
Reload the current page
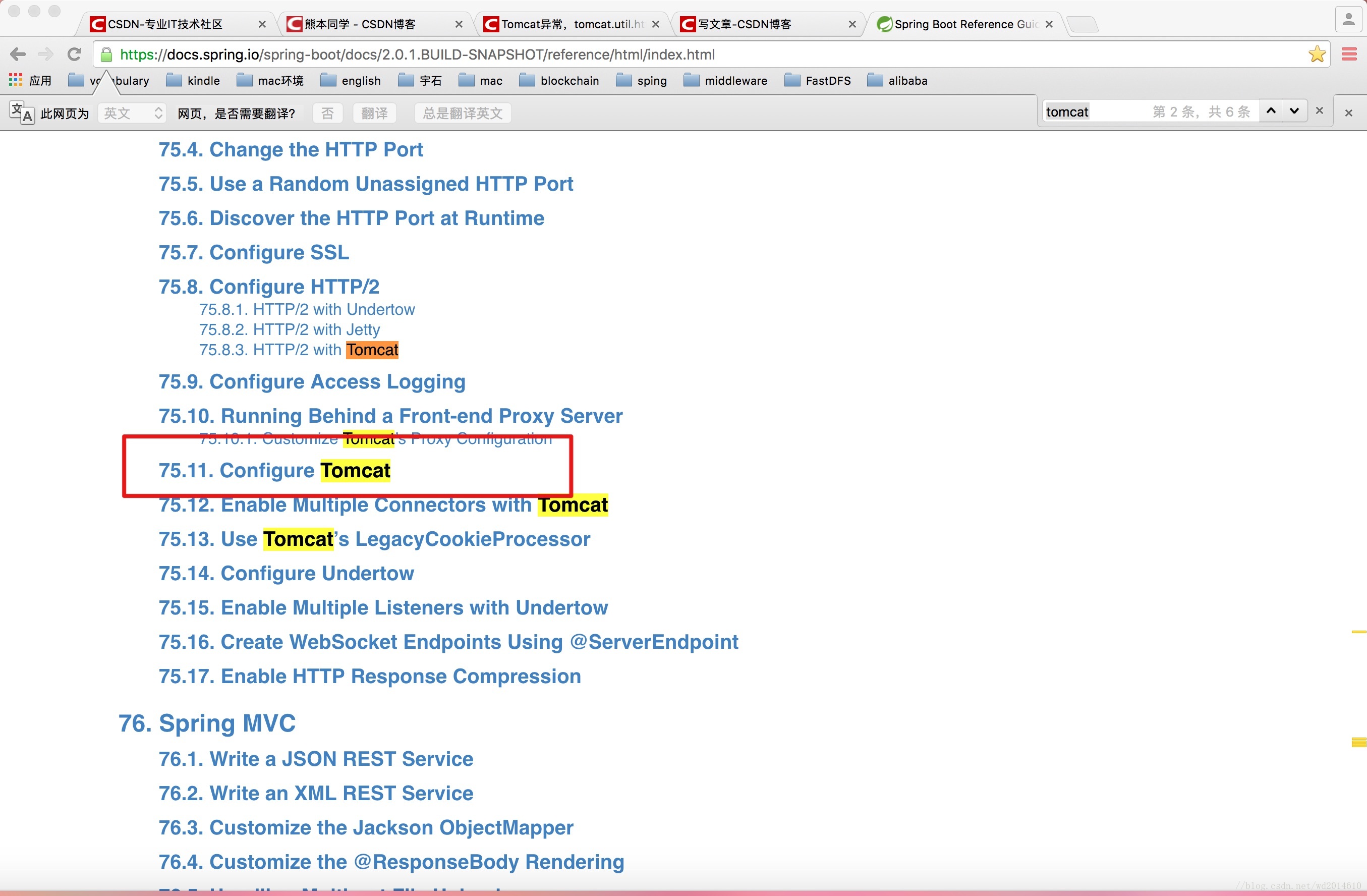tap(74, 54)
